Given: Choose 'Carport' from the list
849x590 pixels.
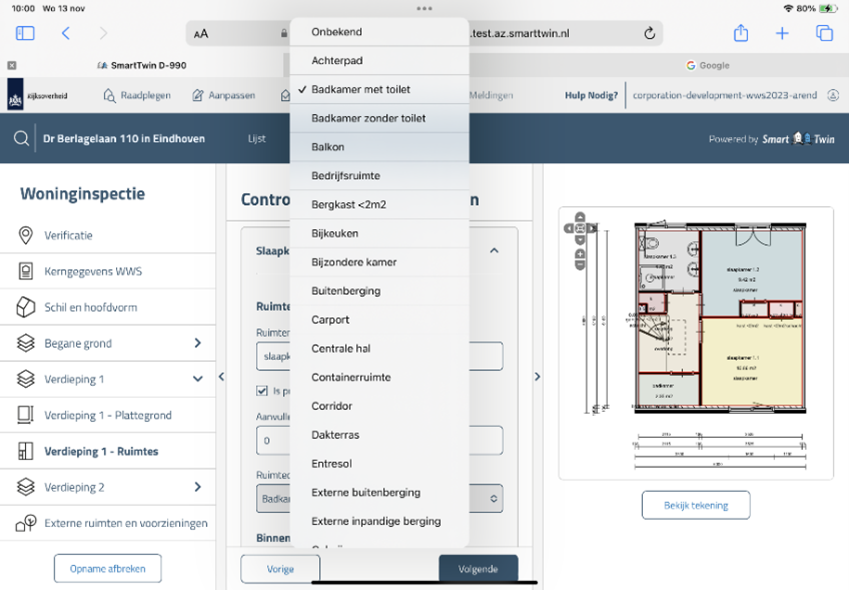Looking at the screenshot, I should (x=330, y=320).
